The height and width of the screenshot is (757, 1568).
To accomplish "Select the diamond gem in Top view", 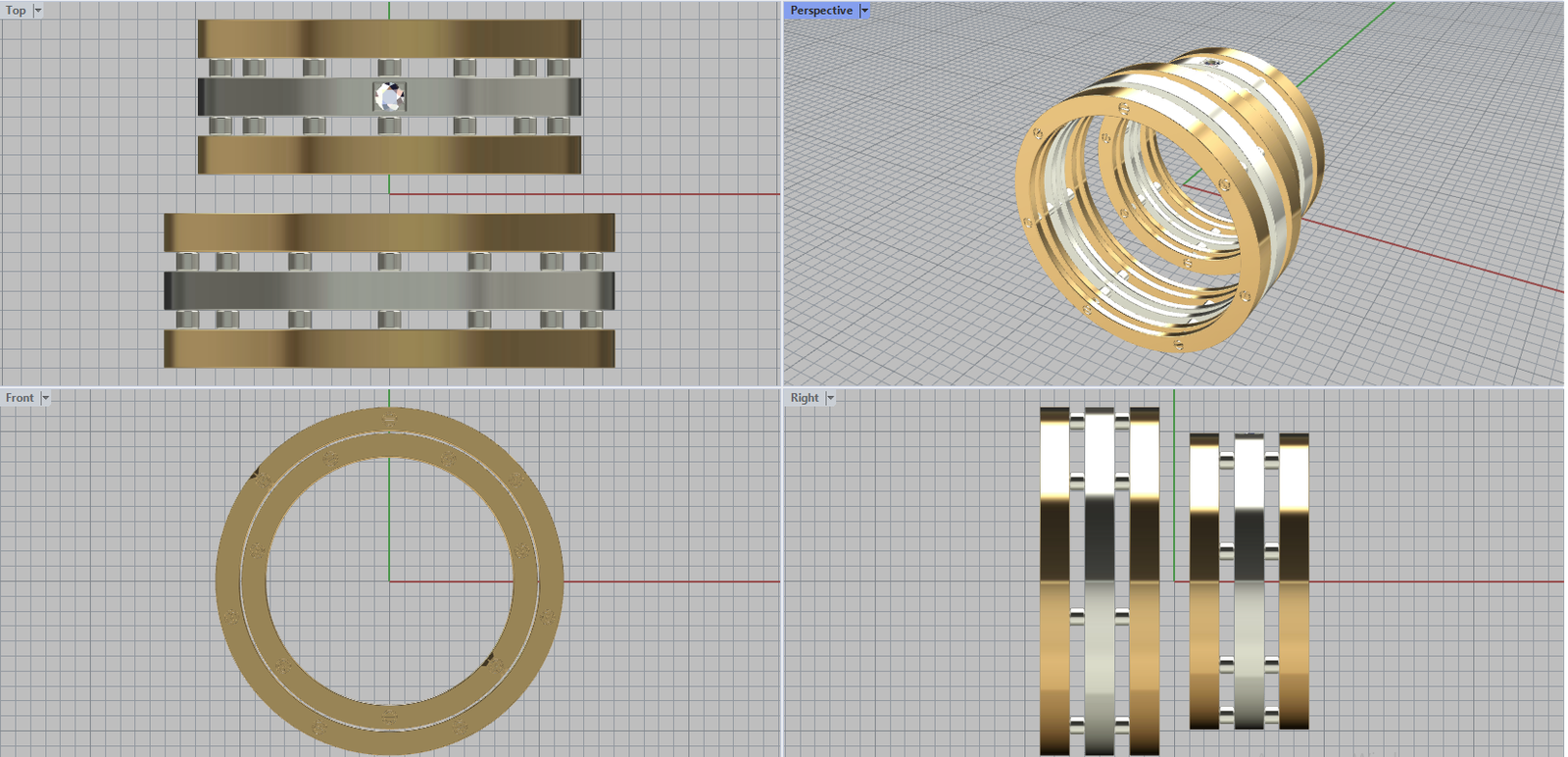I will 390,96.
